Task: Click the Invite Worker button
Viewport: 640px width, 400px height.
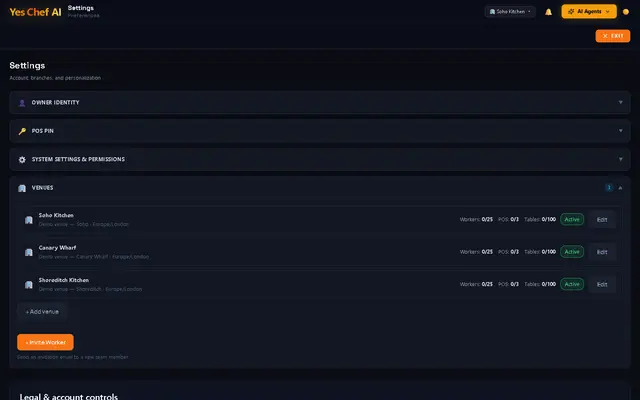Action: (45, 342)
